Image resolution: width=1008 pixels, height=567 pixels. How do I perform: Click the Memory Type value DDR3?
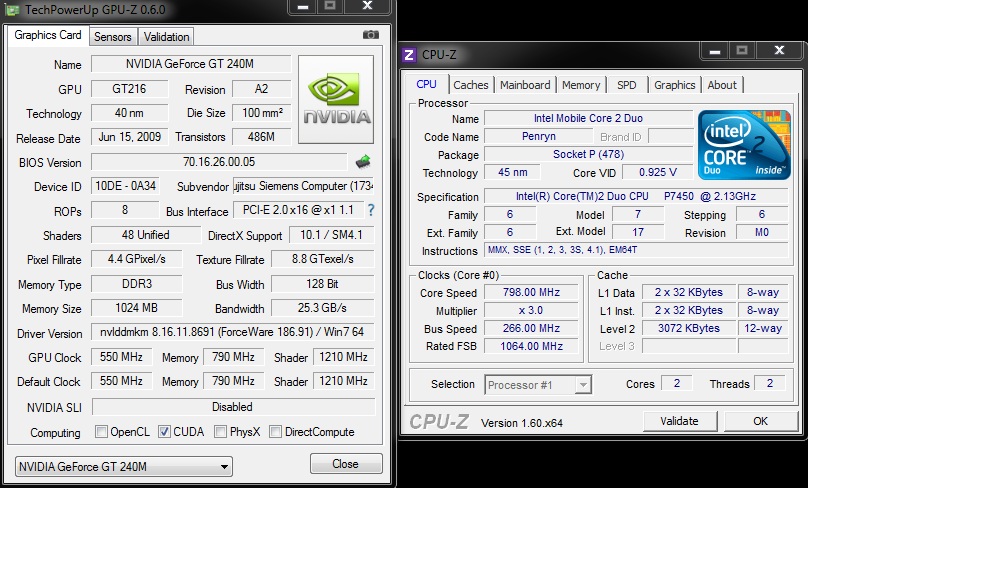point(137,284)
